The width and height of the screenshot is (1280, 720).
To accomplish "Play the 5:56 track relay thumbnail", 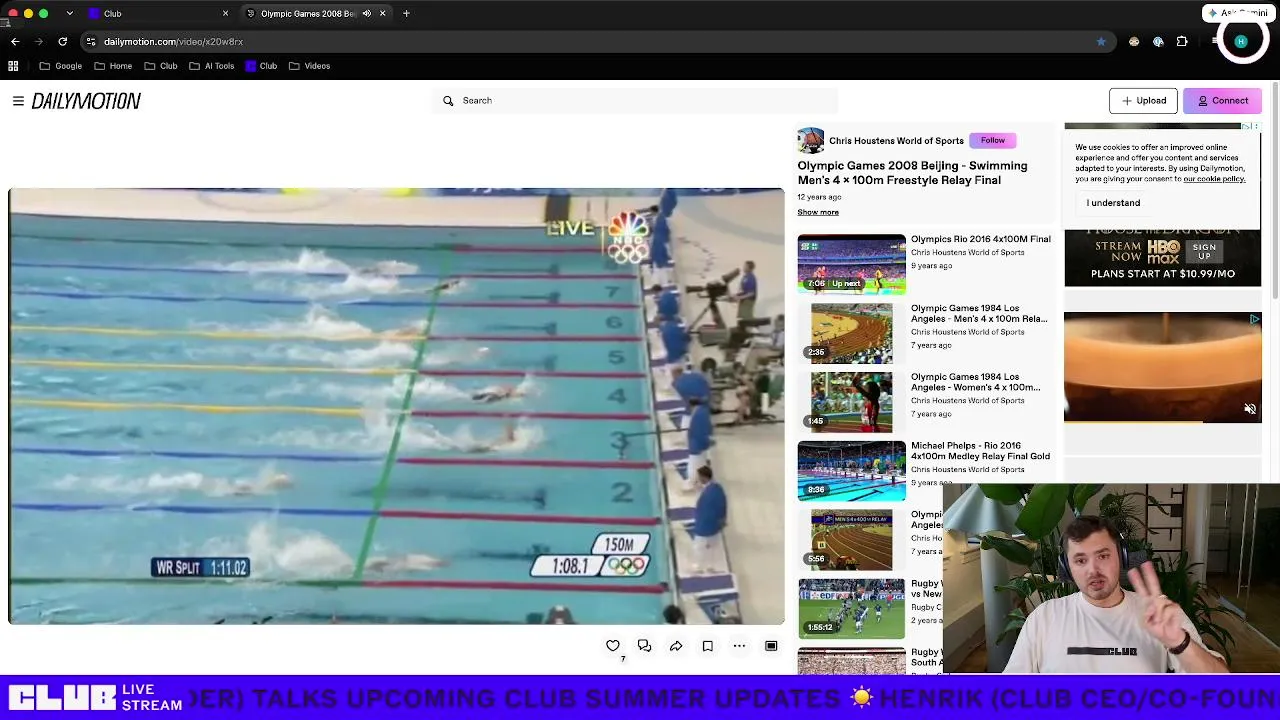I will click(851, 540).
